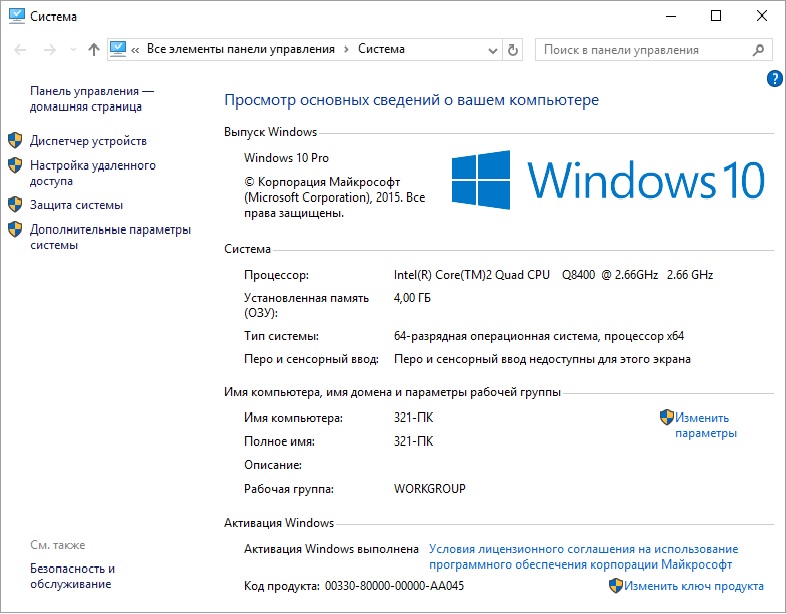Click the forward navigation arrow
The image size is (786, 614).
(x=50, y=50)
